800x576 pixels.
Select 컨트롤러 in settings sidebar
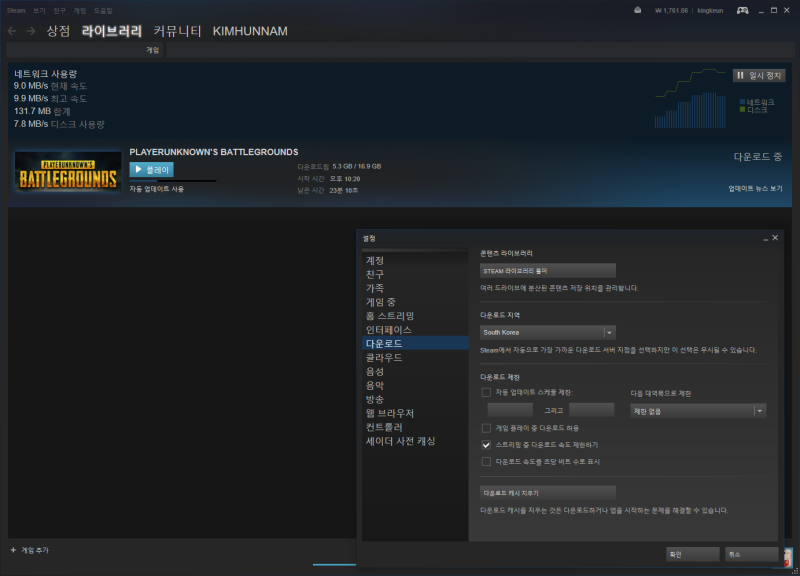(415, 427)
